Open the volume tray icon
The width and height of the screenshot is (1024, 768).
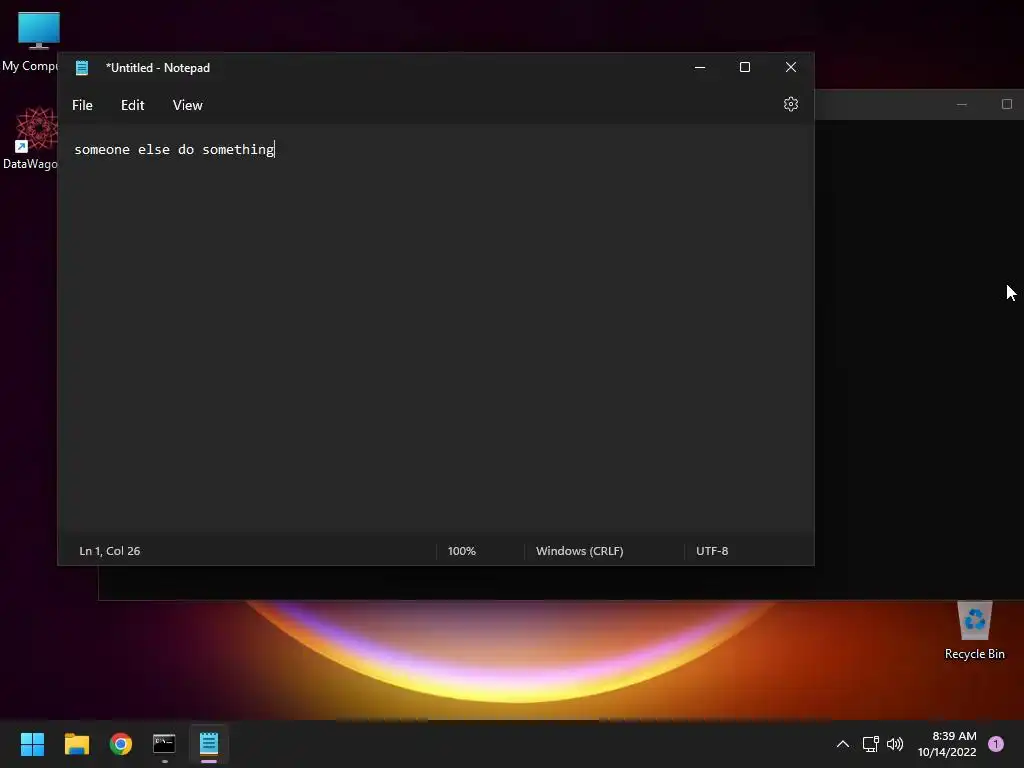pos(895,744)
